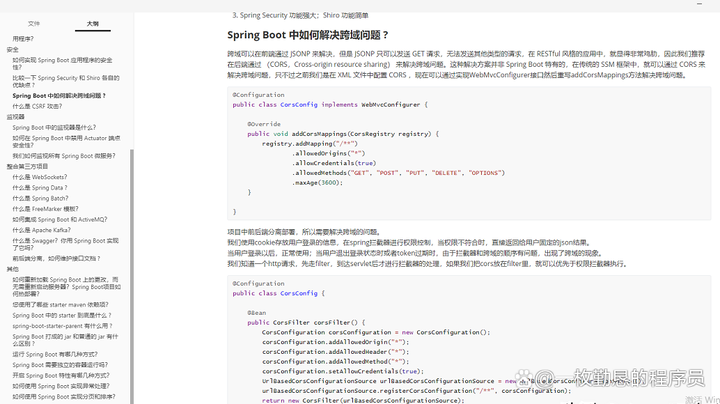Select bold outline entry Spring Boot 中如何解决跨域问题
The image size is (720, 404).
click(59, 95)
